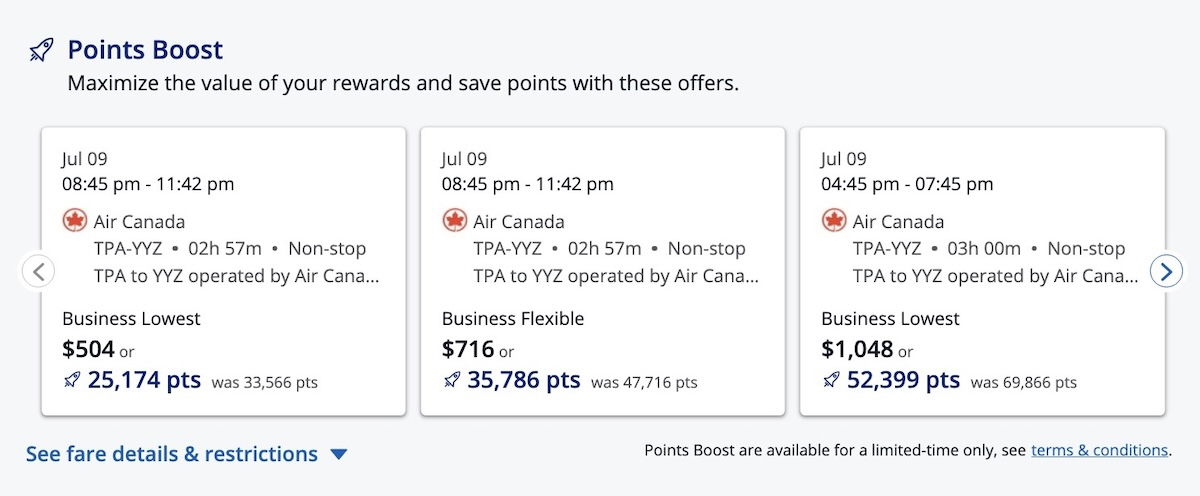Choose the 25,174 pts price option

(x=144, y=380)
